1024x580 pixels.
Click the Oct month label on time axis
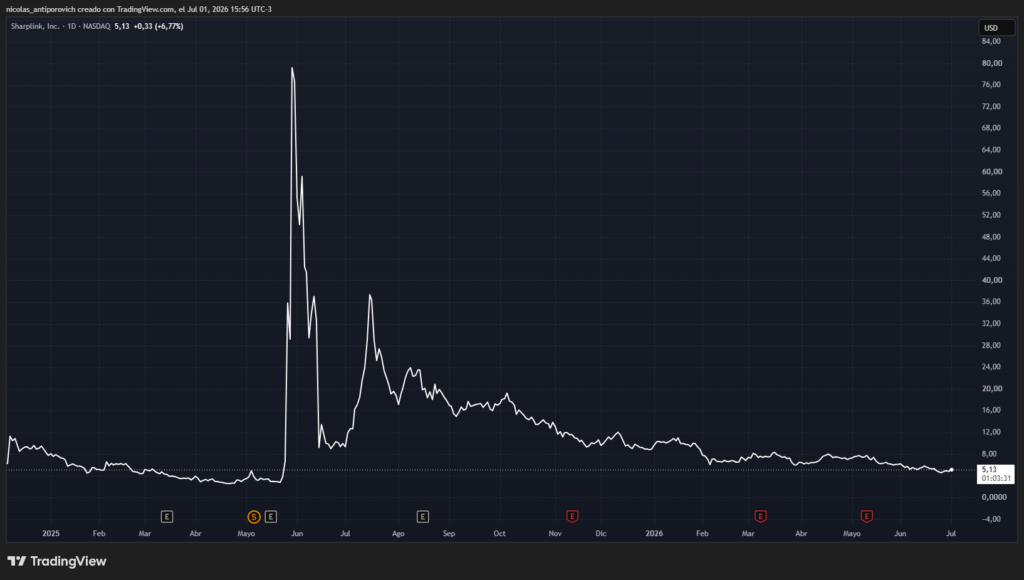pos(500,534)
